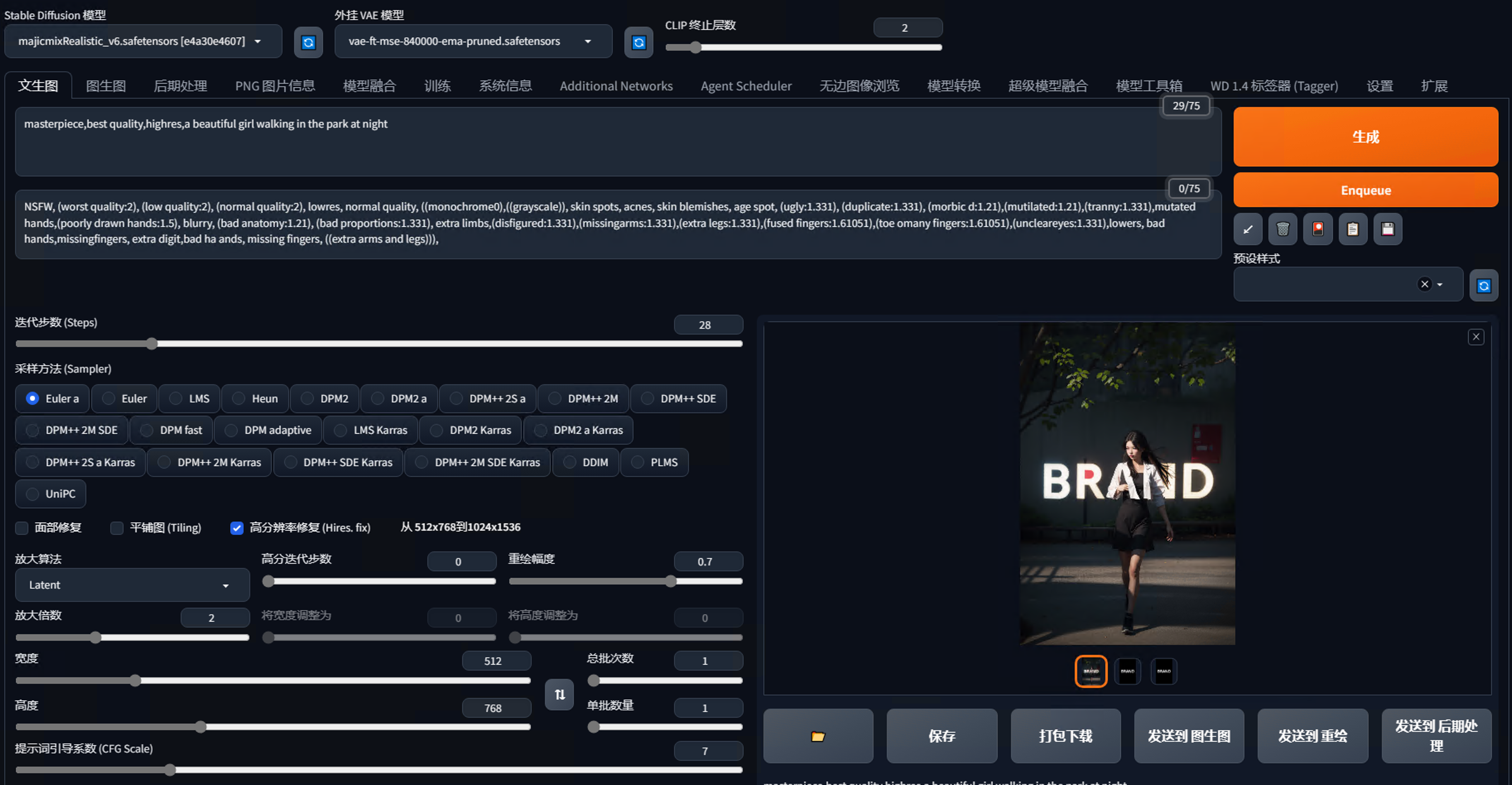The image size is (1512, 785).
Task: Apply selected styles with the clipboard icon
Action: (x=1352, y=229)
